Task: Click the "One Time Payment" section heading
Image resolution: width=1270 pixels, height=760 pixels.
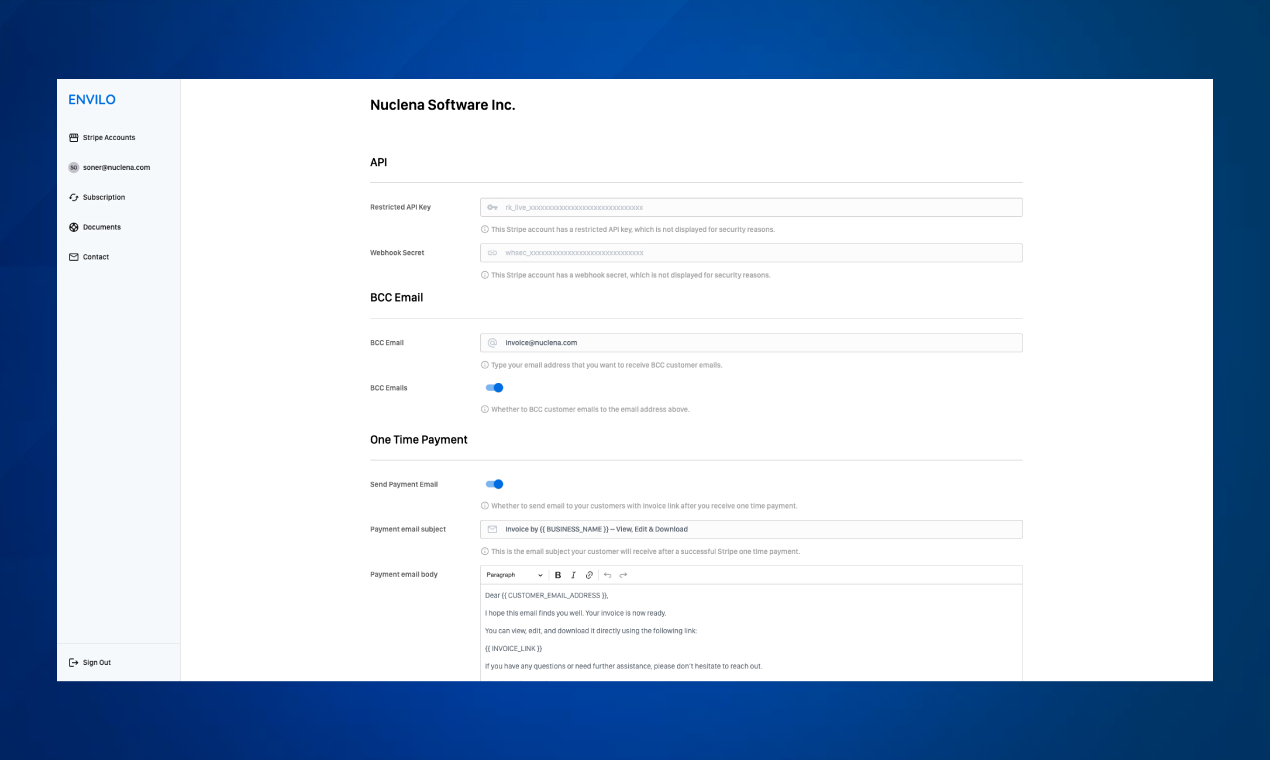Action: tap(419, 440)
